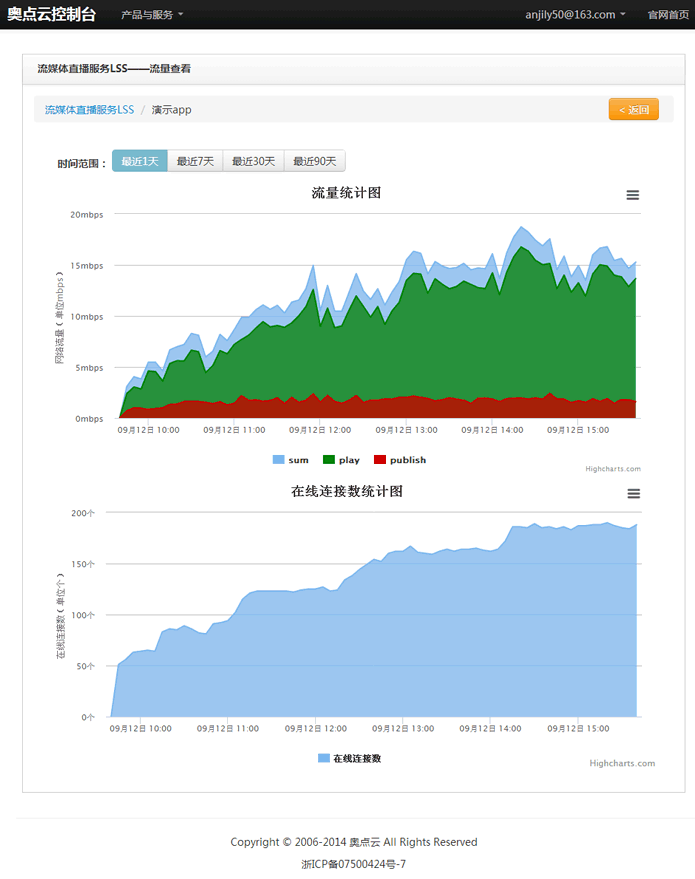Image resolution: width=695 pixels, height=879 pixels.
Task: Click 09月12日 14:00 label on connections chart
Action: pyautogui.click(x=490, y=728)
